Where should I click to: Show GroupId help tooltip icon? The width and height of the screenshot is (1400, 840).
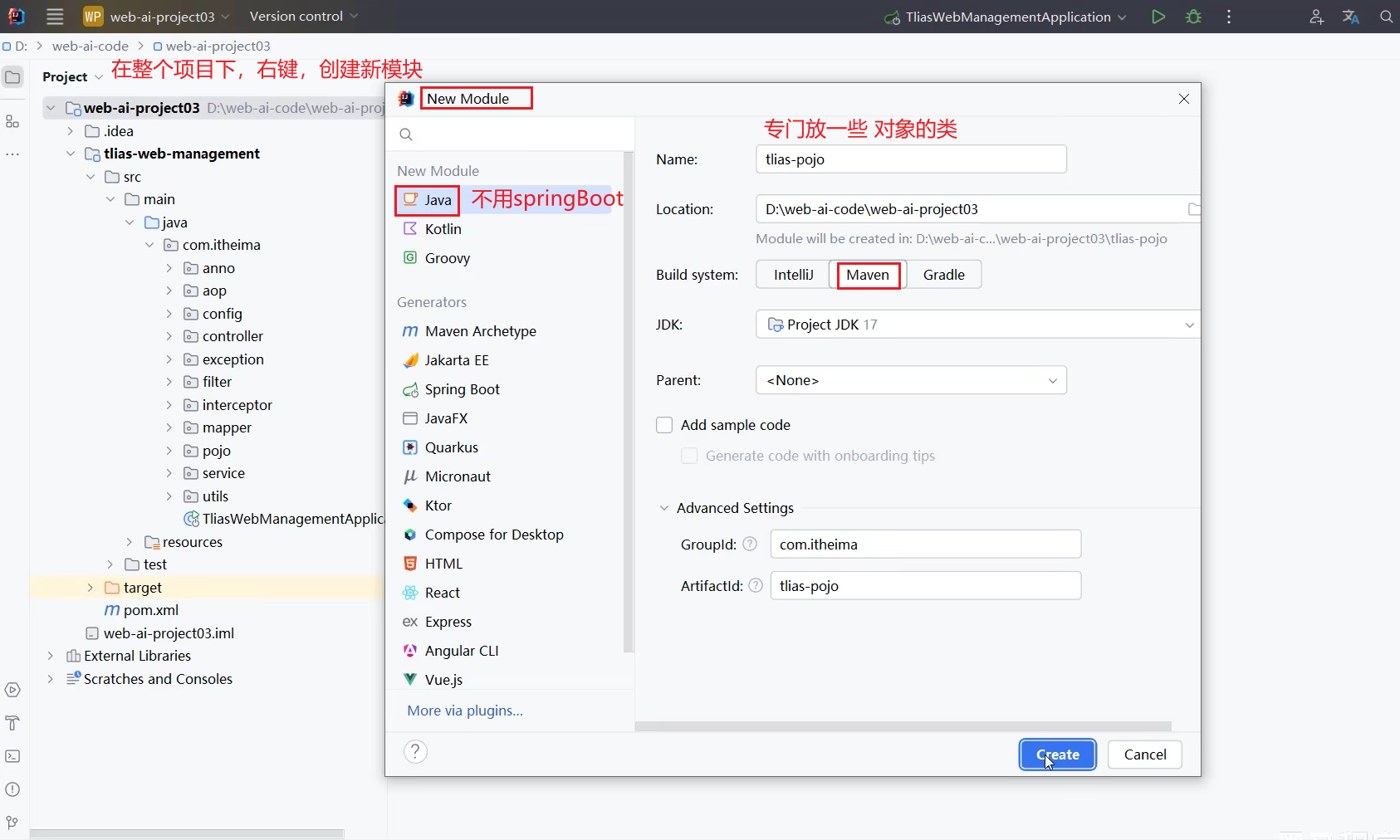click(750, 544)
